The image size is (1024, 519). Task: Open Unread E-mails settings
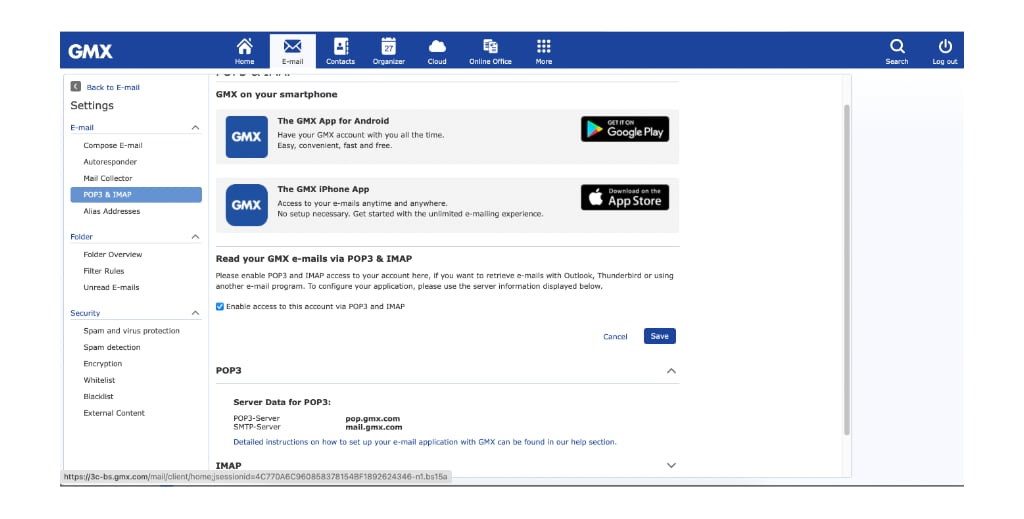pos(112,287)
